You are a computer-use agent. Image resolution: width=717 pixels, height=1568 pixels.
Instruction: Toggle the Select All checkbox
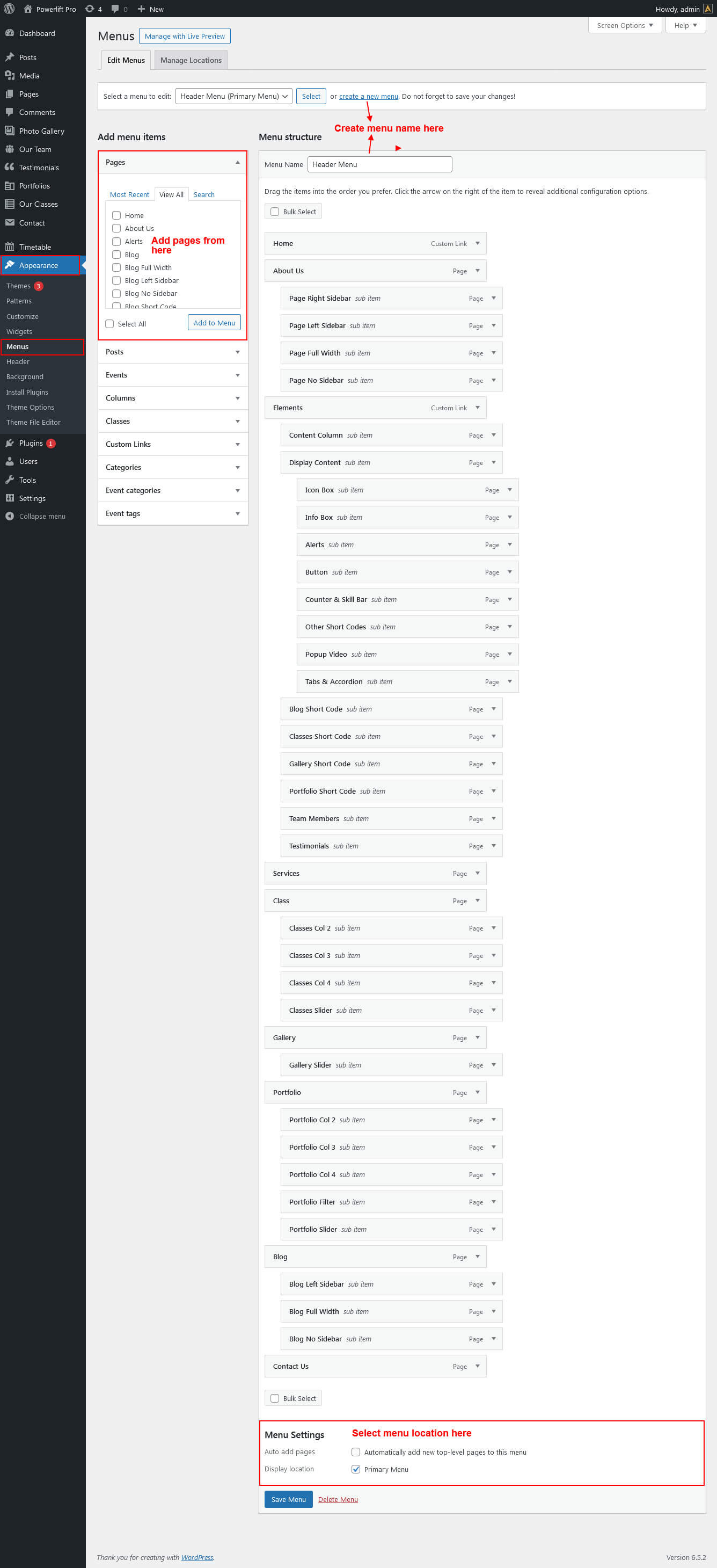[109, 324]
